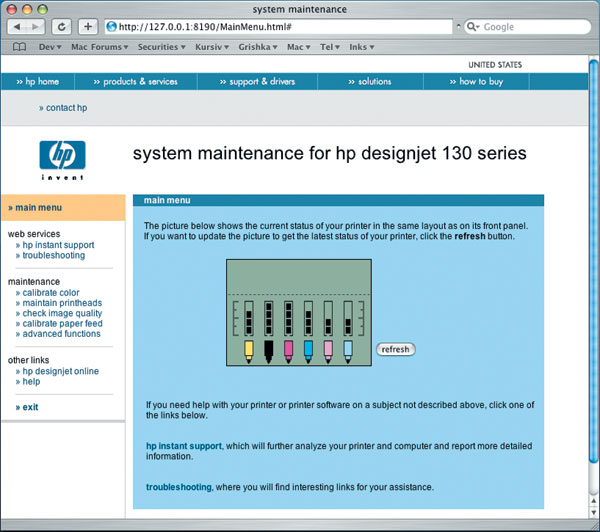
Task: Close the window with the red button
Action: (x=12, y=9)
